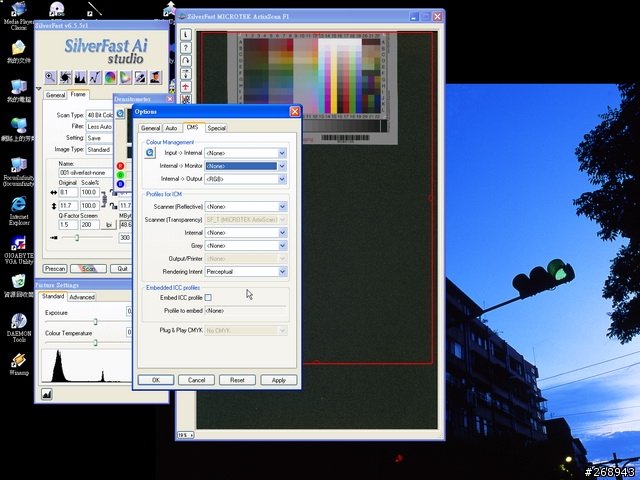Click Reset in the Options dialog
The image size is (640, 480).
(237, 380)
